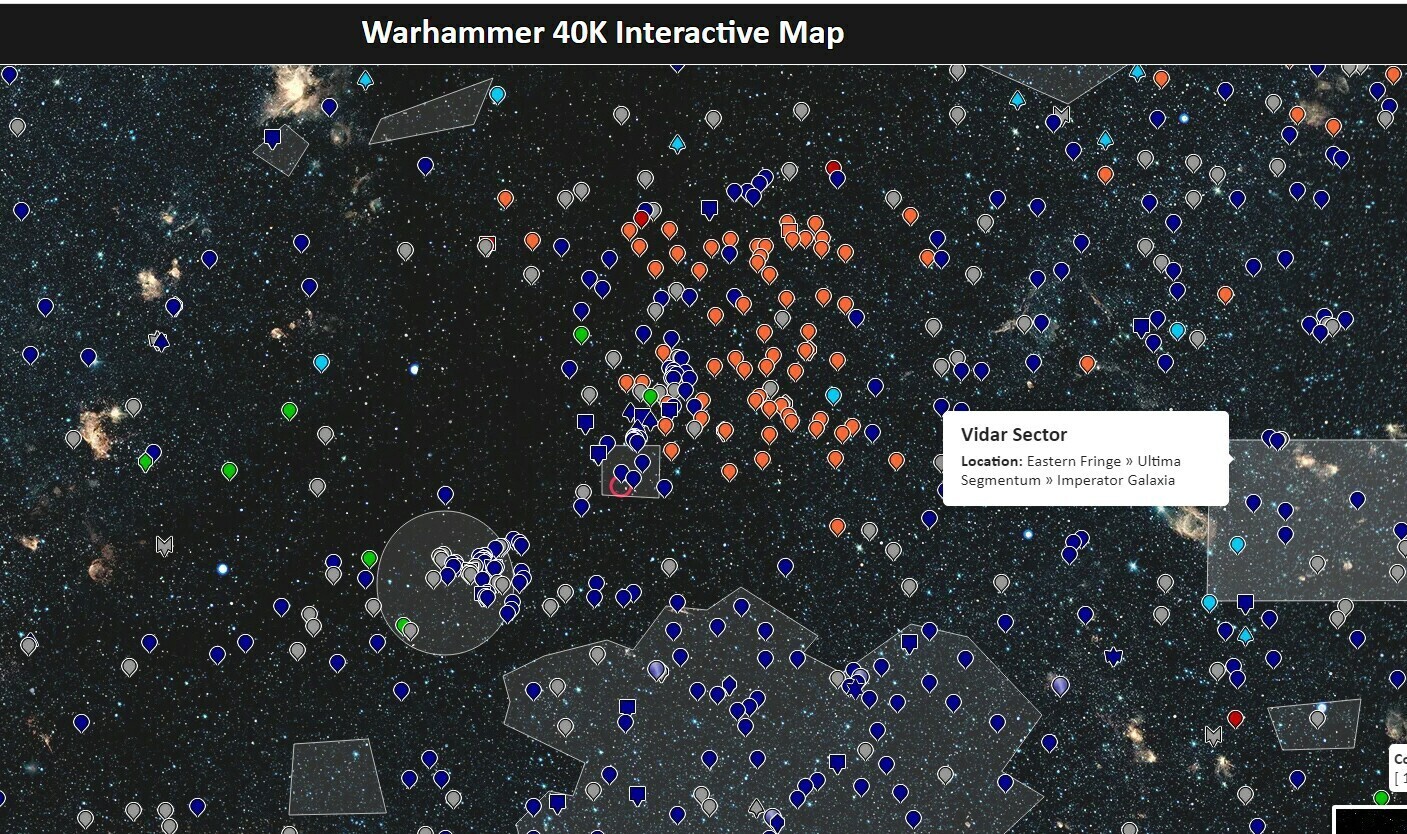
Task: Select the navy square marker inside the small upper-left polygon
Action: tap(272, 138)
